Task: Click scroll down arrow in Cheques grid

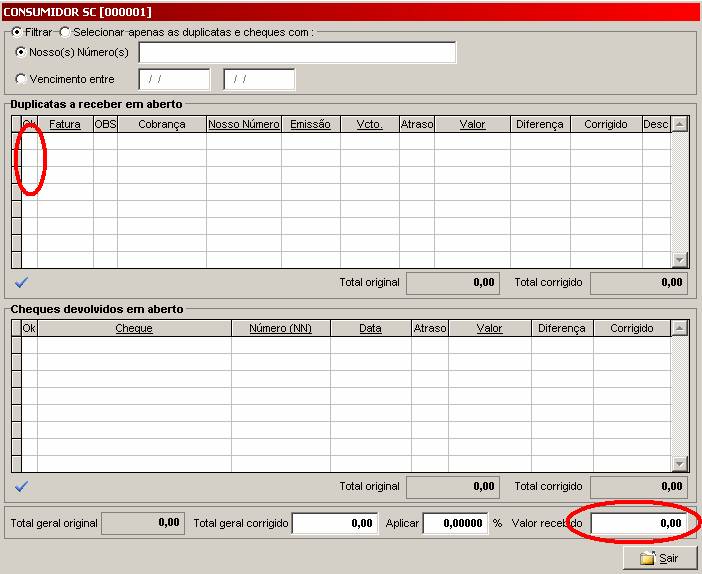Action: click(680, 463)
